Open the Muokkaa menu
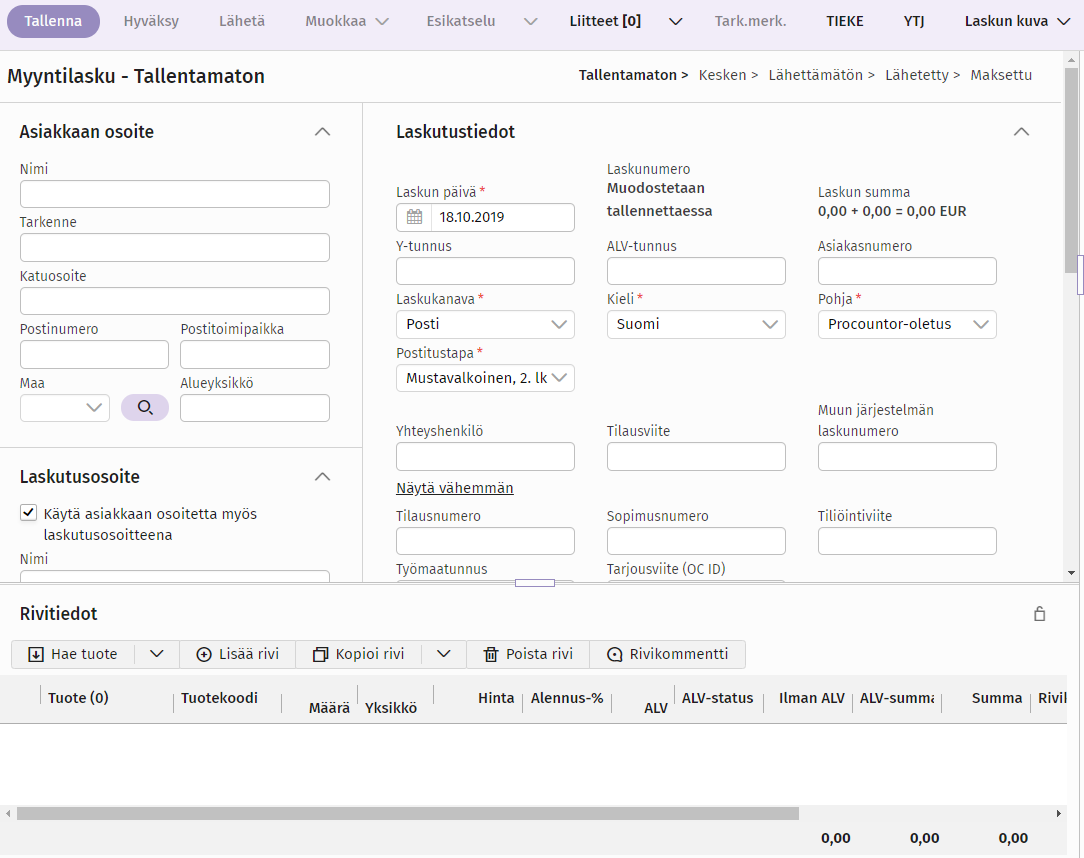The width and height of the screenshot is (1084, 858). pyautogui.click(x=346, y=21)
